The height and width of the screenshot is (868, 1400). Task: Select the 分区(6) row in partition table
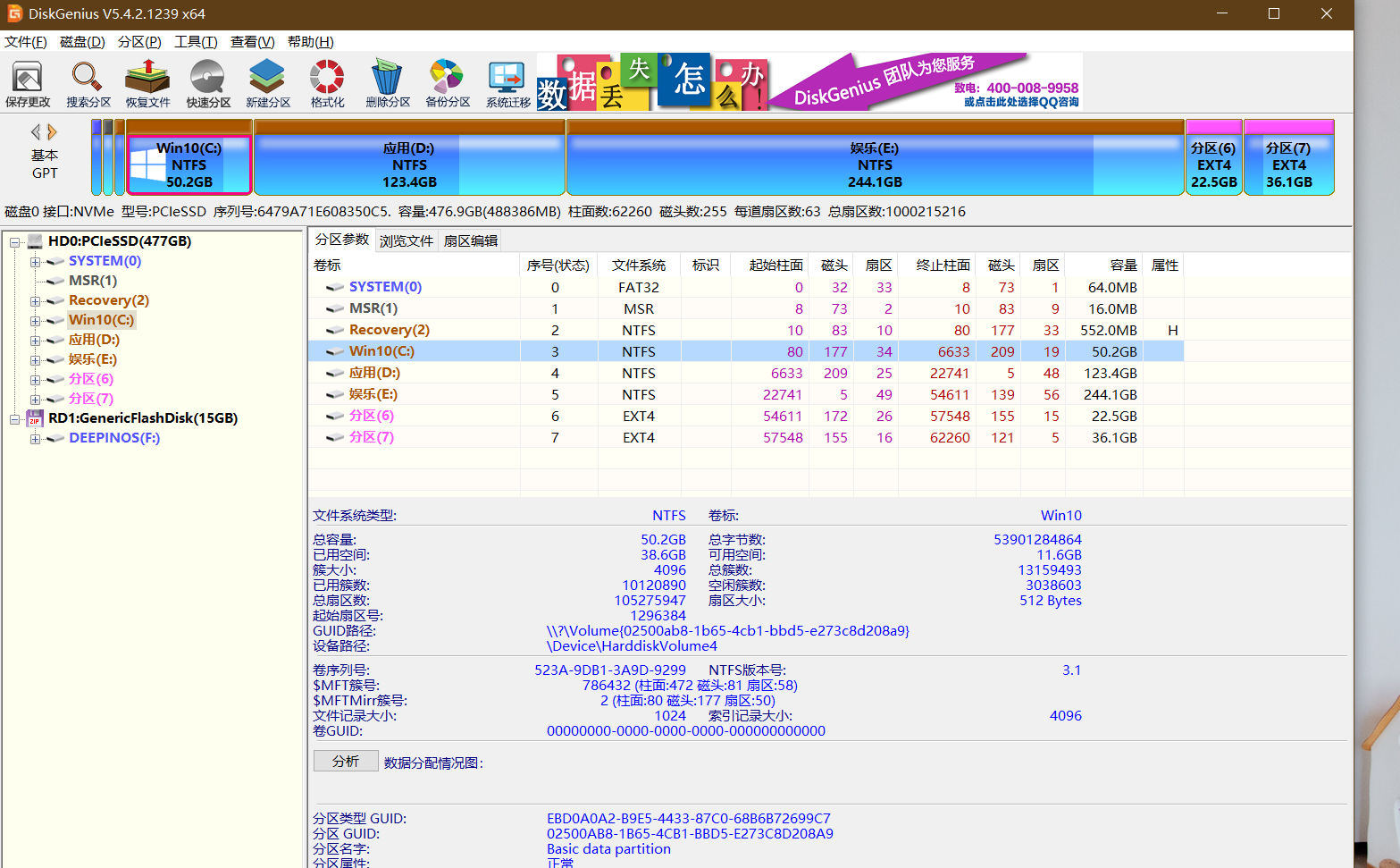[746, 416]
